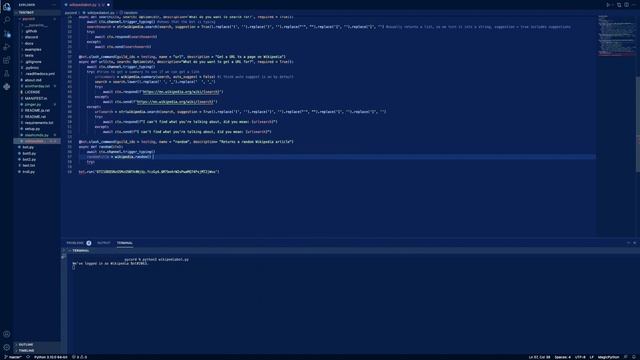Image resolution: width=640 pixels, height=360 pixels.
Task: Open the Explorer view in activity bar
Action: tap(7, 7)
